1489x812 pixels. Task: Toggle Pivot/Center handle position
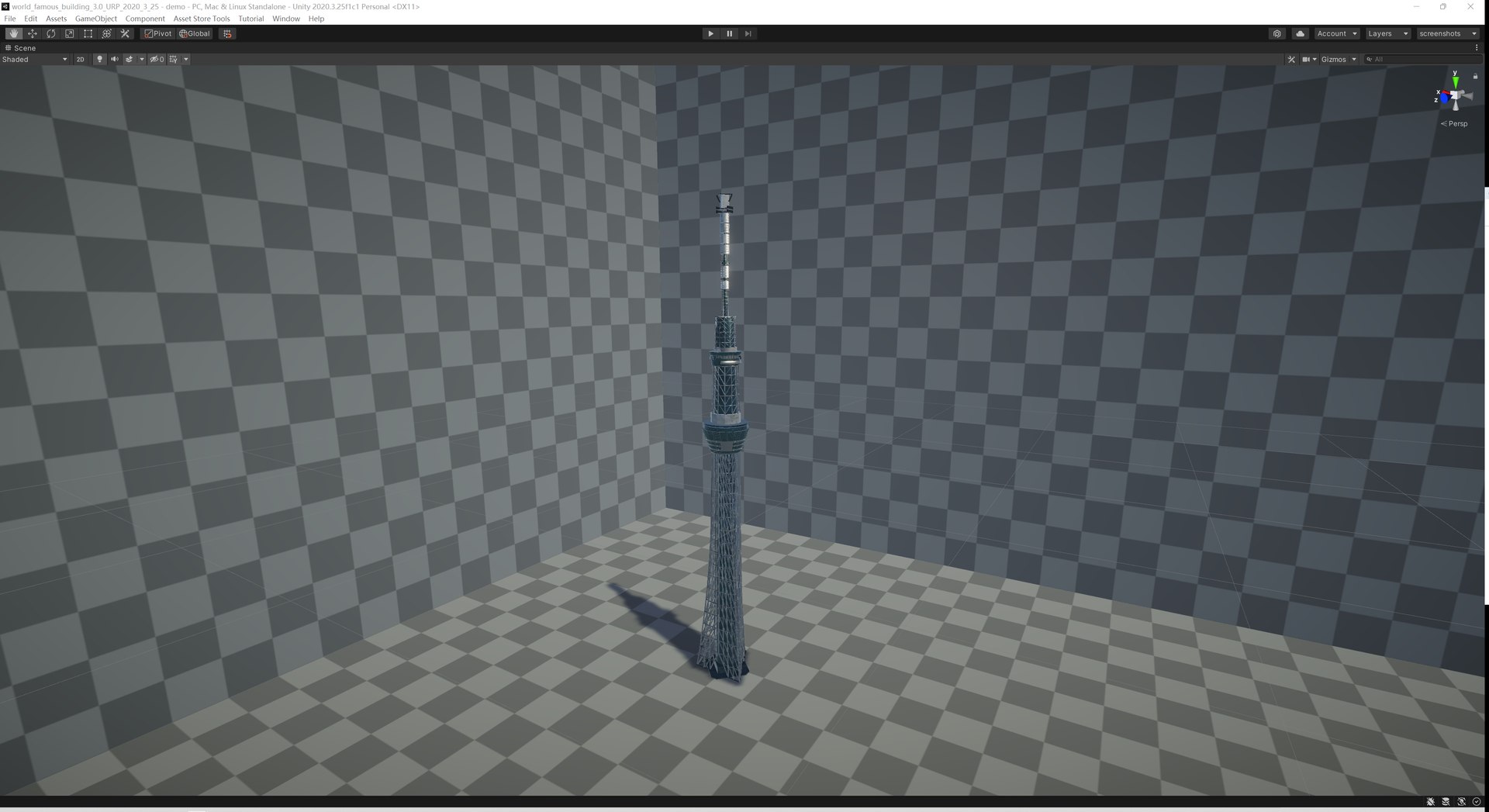(158, 33)
